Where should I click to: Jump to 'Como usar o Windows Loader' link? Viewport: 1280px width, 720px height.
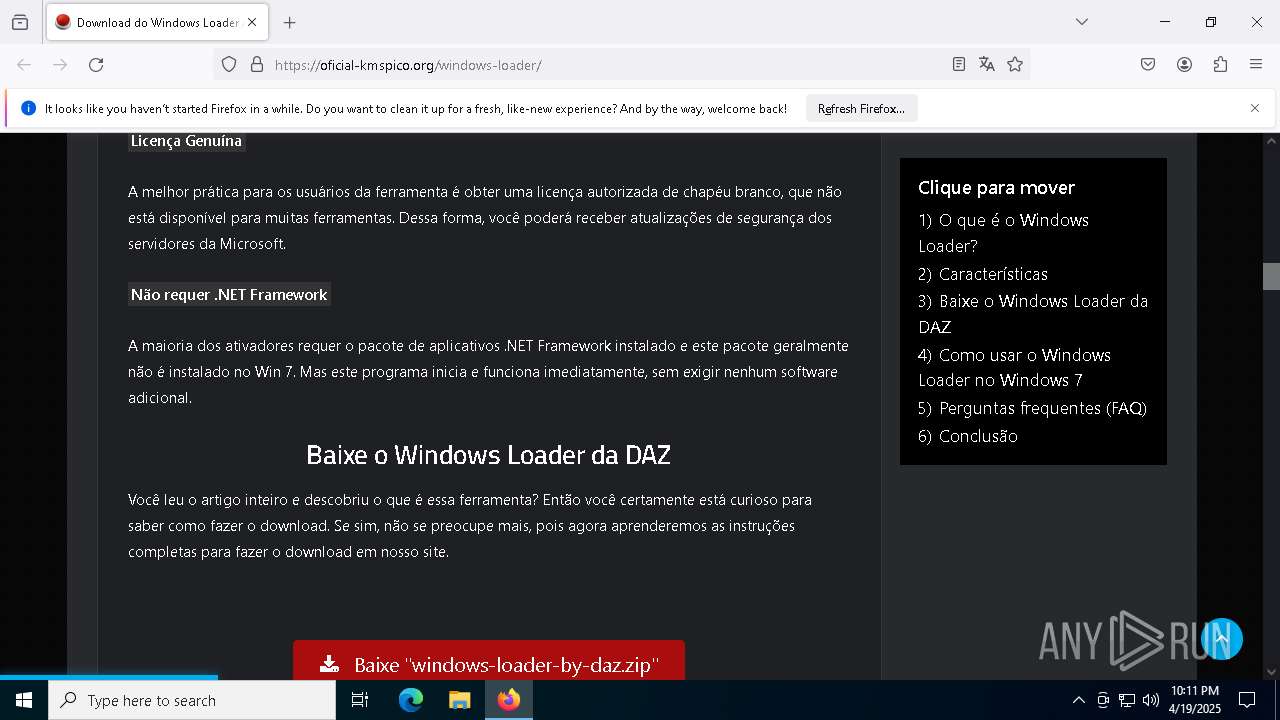[x=1014, y=367]
